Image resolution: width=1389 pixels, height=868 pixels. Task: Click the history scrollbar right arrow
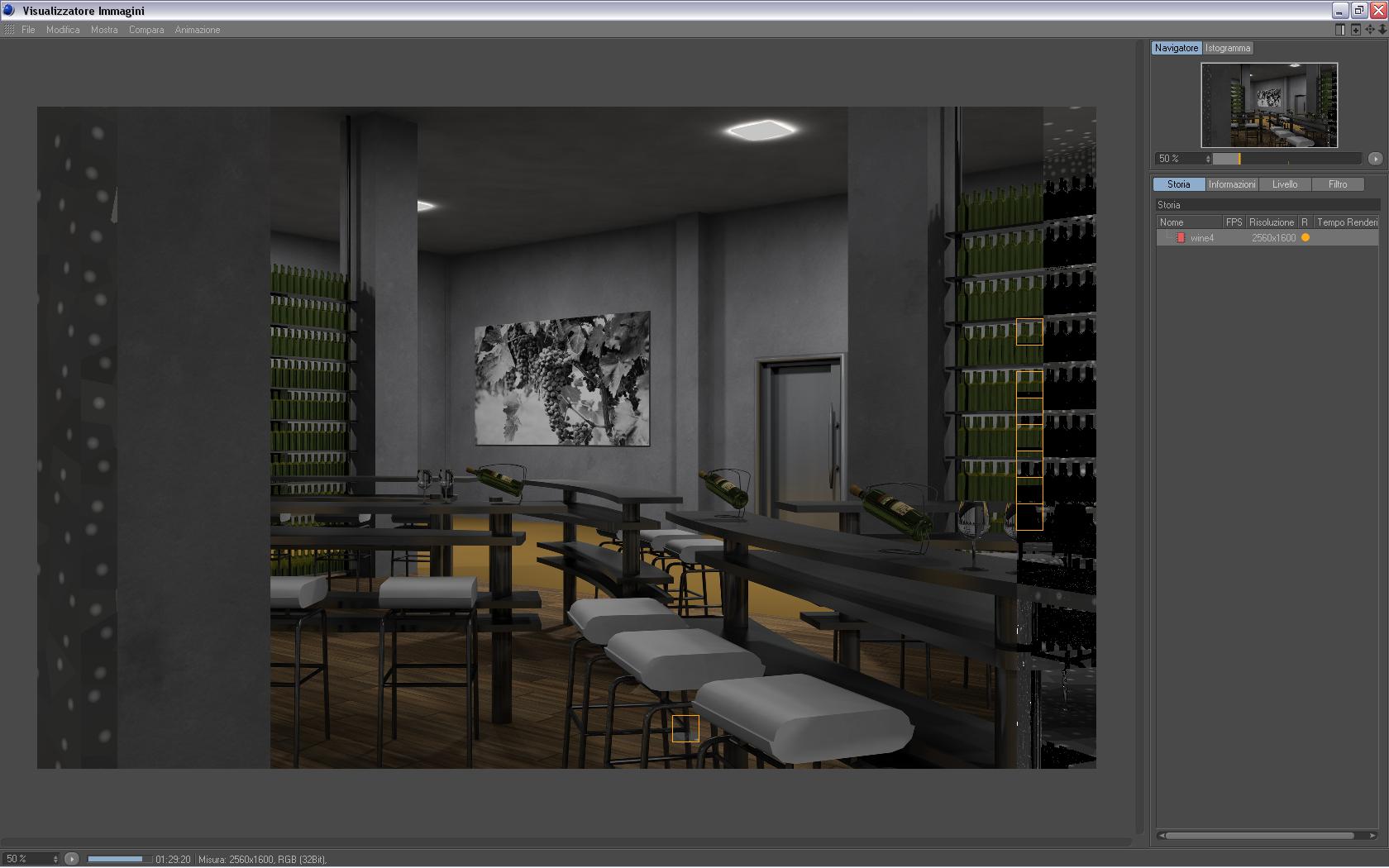(1373, 836)
